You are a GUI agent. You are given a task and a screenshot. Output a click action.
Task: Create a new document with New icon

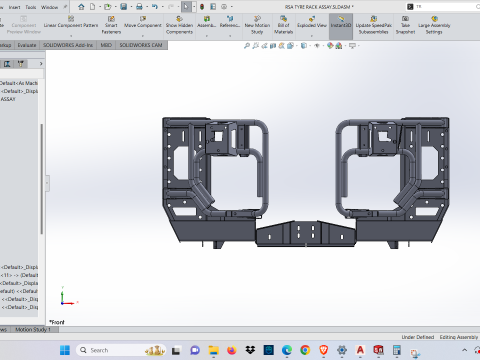click(x=92, y=7)
